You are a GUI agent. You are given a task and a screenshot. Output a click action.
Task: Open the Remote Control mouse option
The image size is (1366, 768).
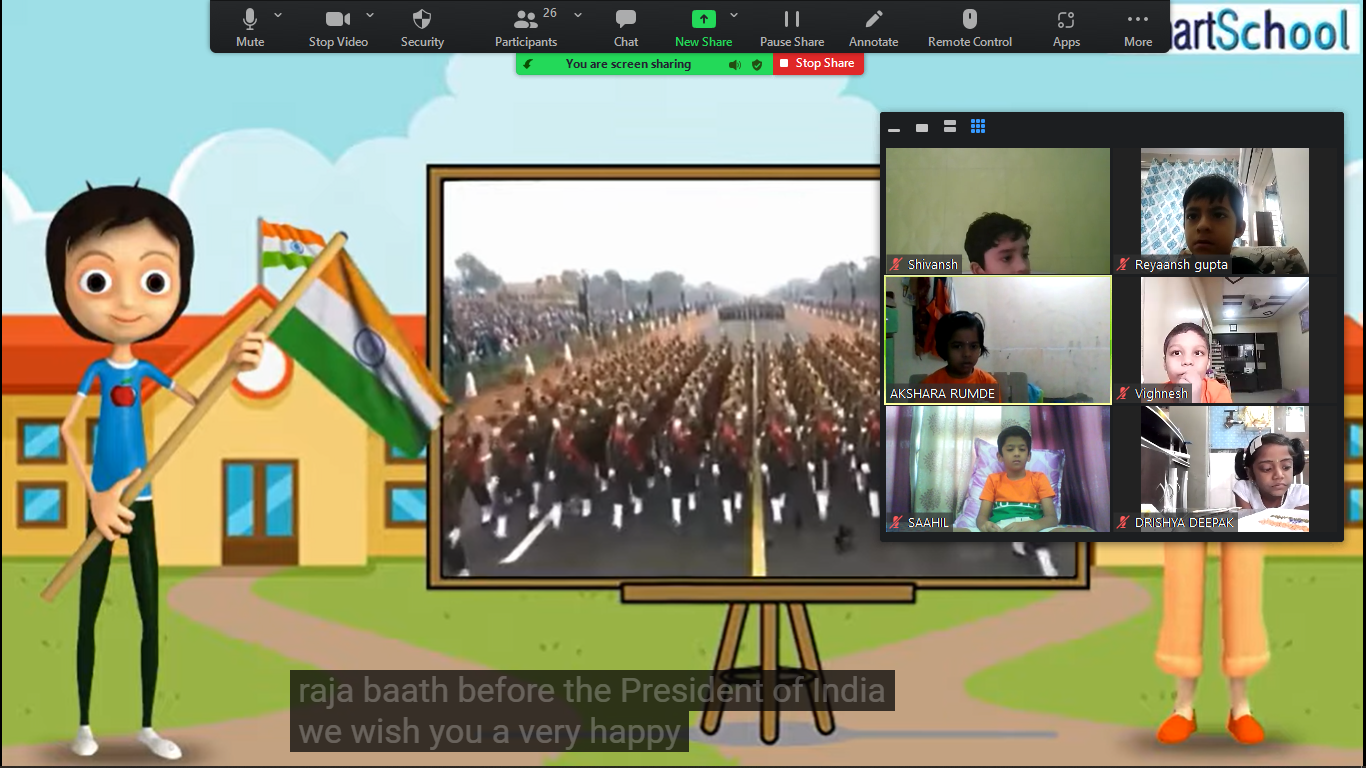click(970, 27)
